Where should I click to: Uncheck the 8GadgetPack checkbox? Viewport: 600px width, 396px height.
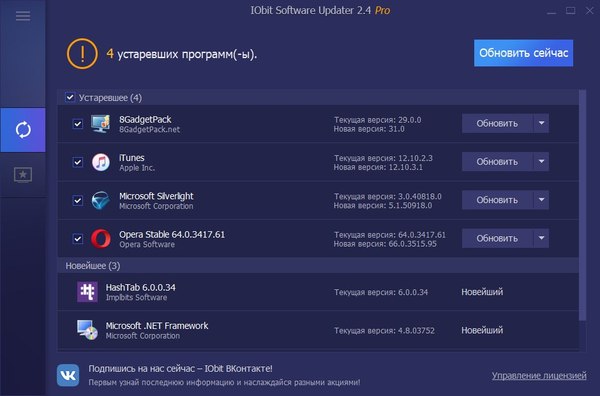(78, 124)
